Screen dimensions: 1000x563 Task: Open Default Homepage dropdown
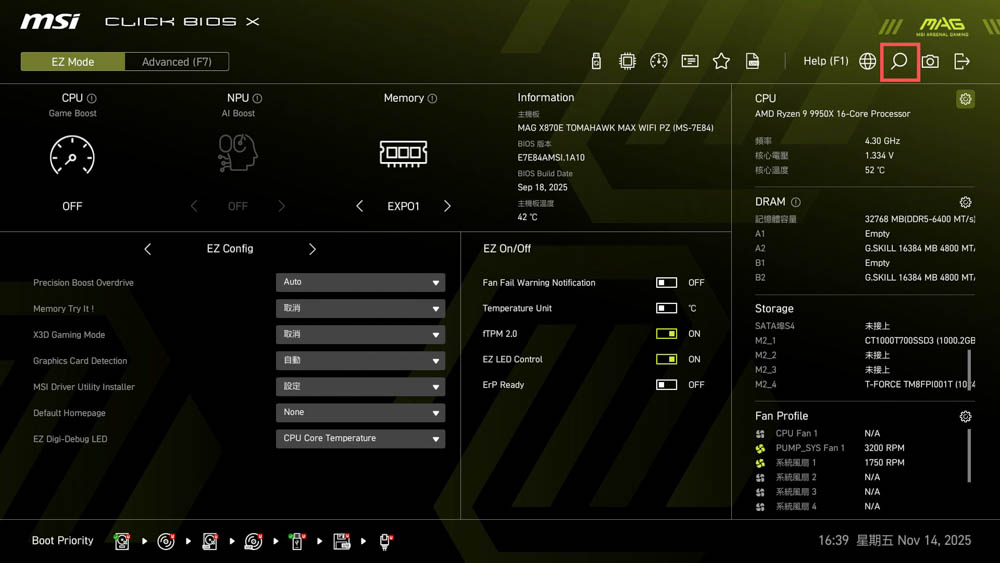point(360,412)
